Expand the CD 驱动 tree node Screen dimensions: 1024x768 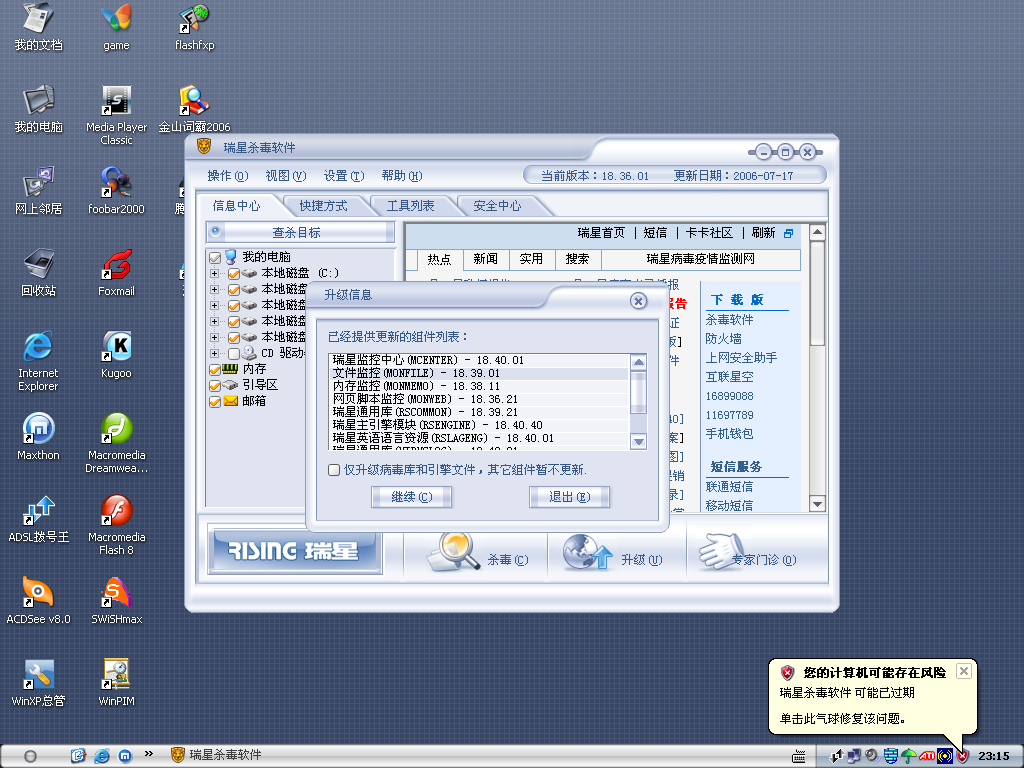coord(214,353)
